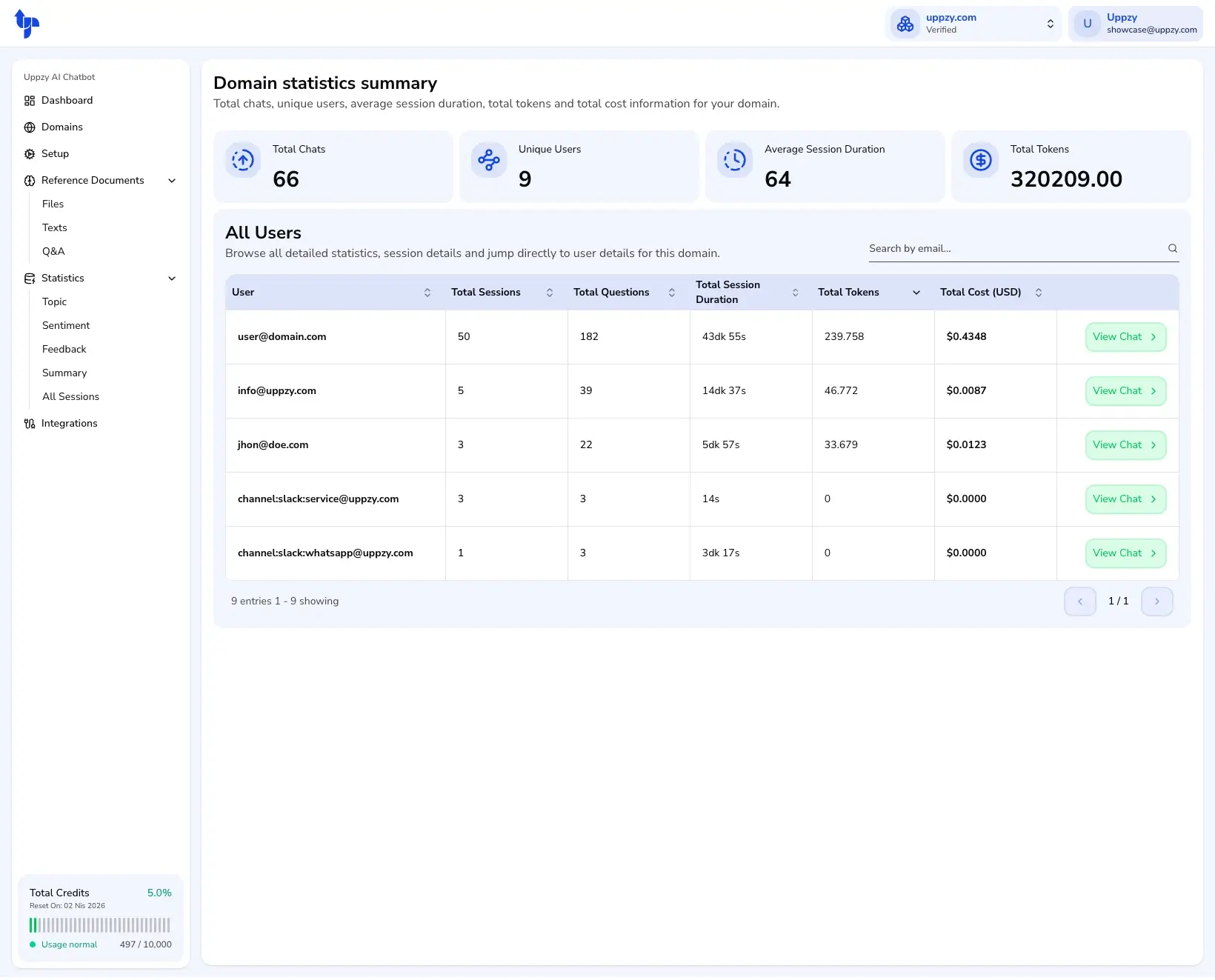Open the uppzy.com domain switcher dropdown
1215x980 pixels.
[1050, 24]
